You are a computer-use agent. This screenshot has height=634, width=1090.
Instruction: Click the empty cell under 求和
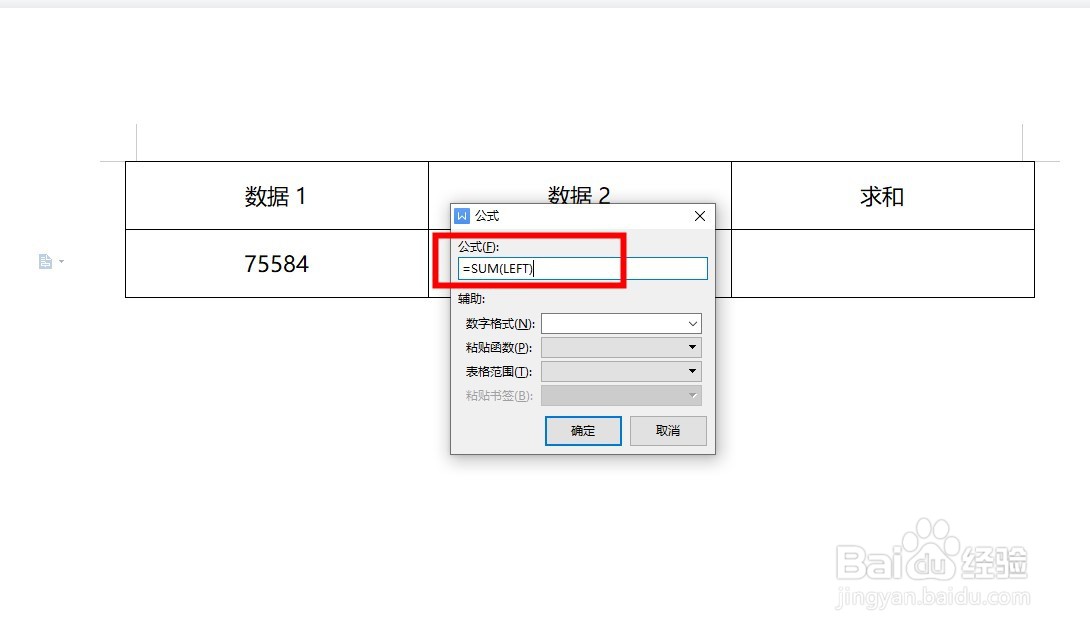(x=883, y=263)
